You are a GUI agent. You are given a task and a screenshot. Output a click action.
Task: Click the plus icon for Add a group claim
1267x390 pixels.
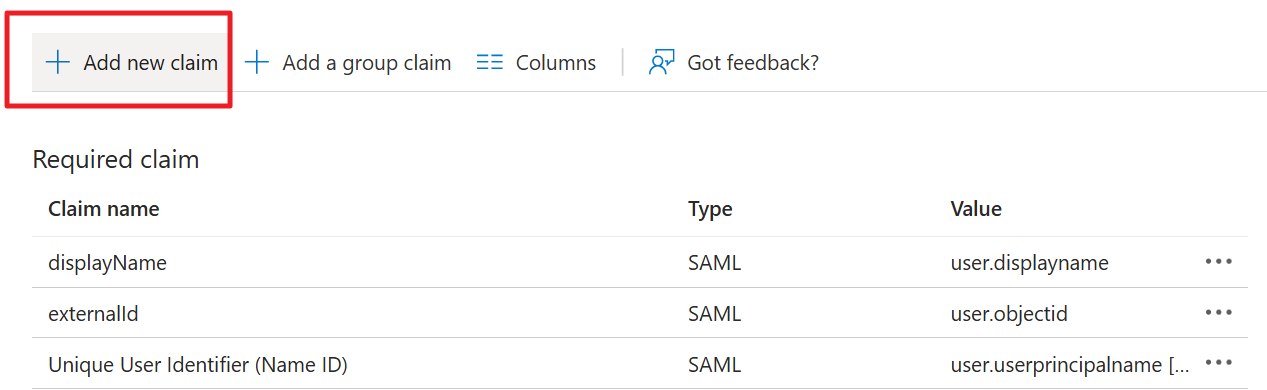pos(258,62)
